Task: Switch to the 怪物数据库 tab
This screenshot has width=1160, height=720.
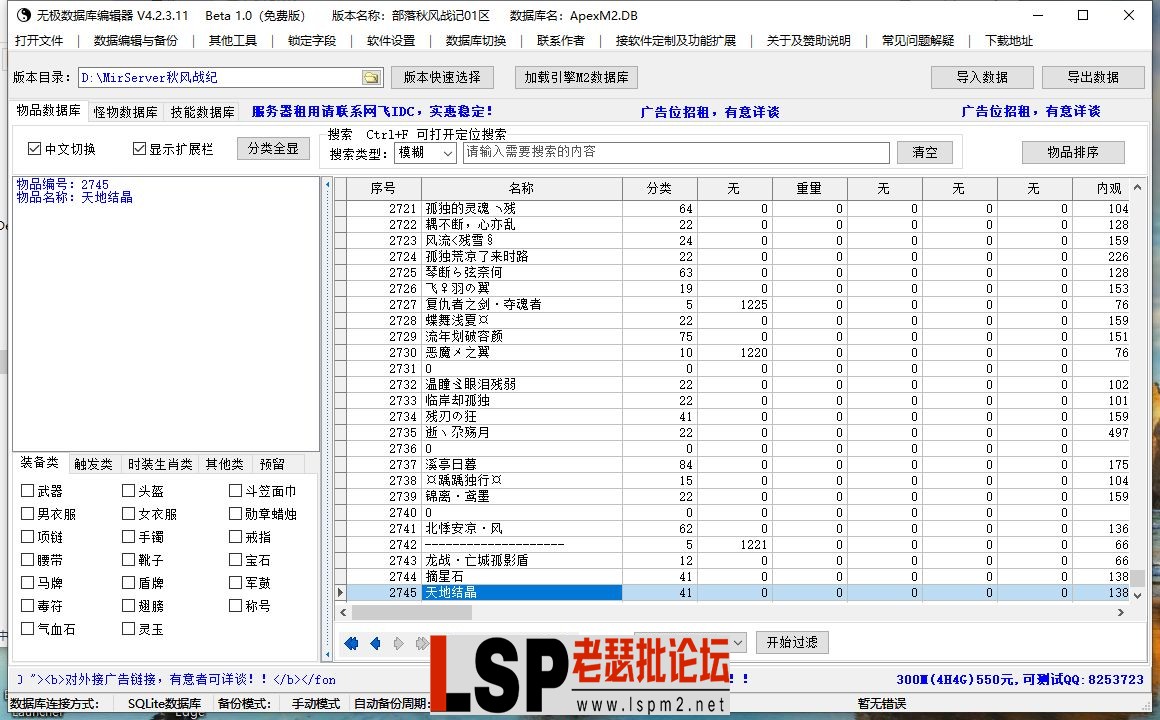Action: [125, 112]
